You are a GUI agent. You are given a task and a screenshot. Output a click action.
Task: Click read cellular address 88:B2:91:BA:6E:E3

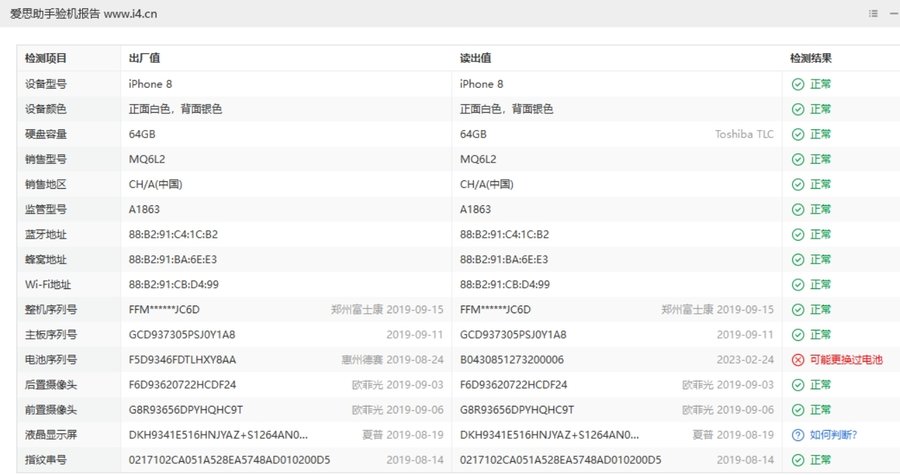point(504,260)
